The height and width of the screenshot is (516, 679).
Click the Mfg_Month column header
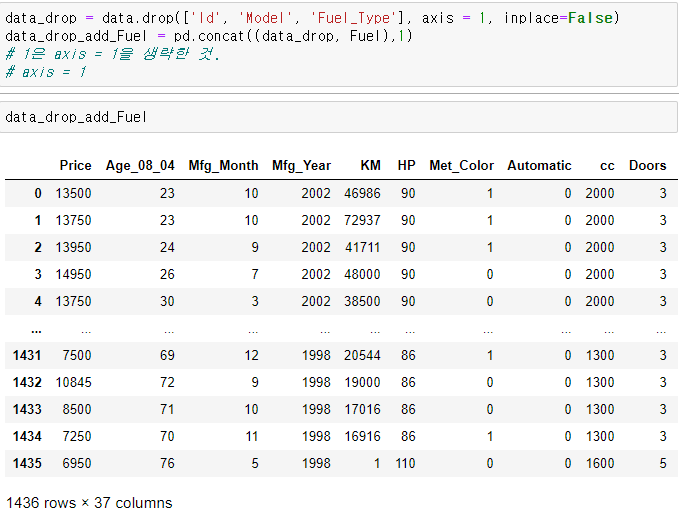pos(223,165)
